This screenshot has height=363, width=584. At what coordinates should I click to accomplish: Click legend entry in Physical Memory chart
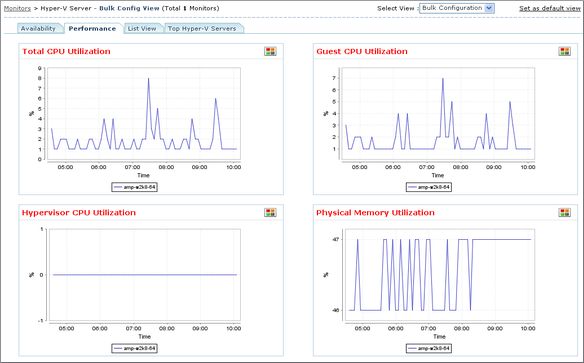click(429, 348)
